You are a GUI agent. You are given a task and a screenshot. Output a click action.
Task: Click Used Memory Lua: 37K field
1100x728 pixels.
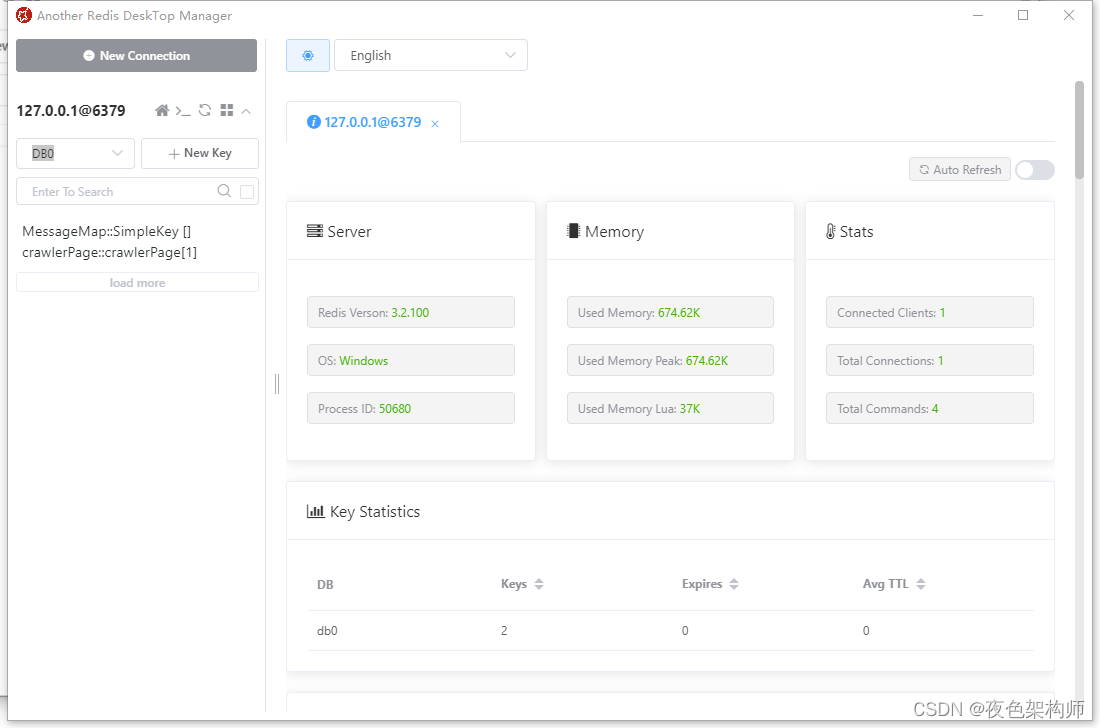670,408
